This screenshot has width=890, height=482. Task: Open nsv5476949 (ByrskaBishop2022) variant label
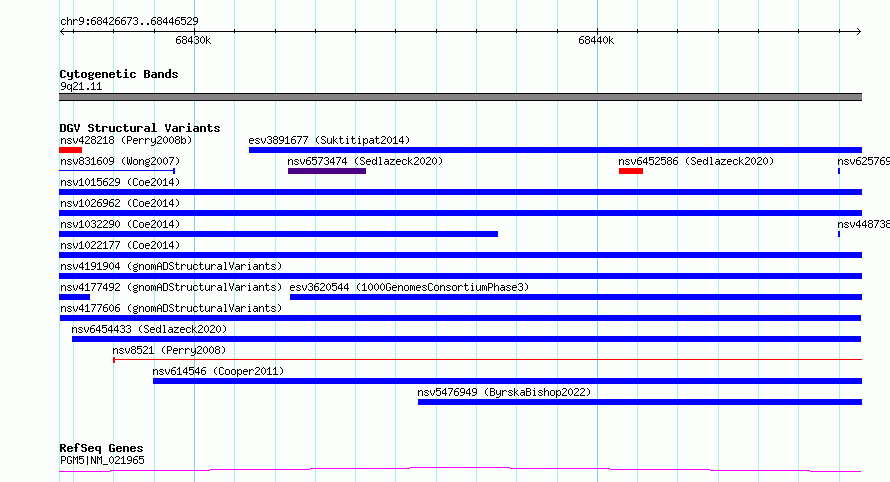(504, 392)
